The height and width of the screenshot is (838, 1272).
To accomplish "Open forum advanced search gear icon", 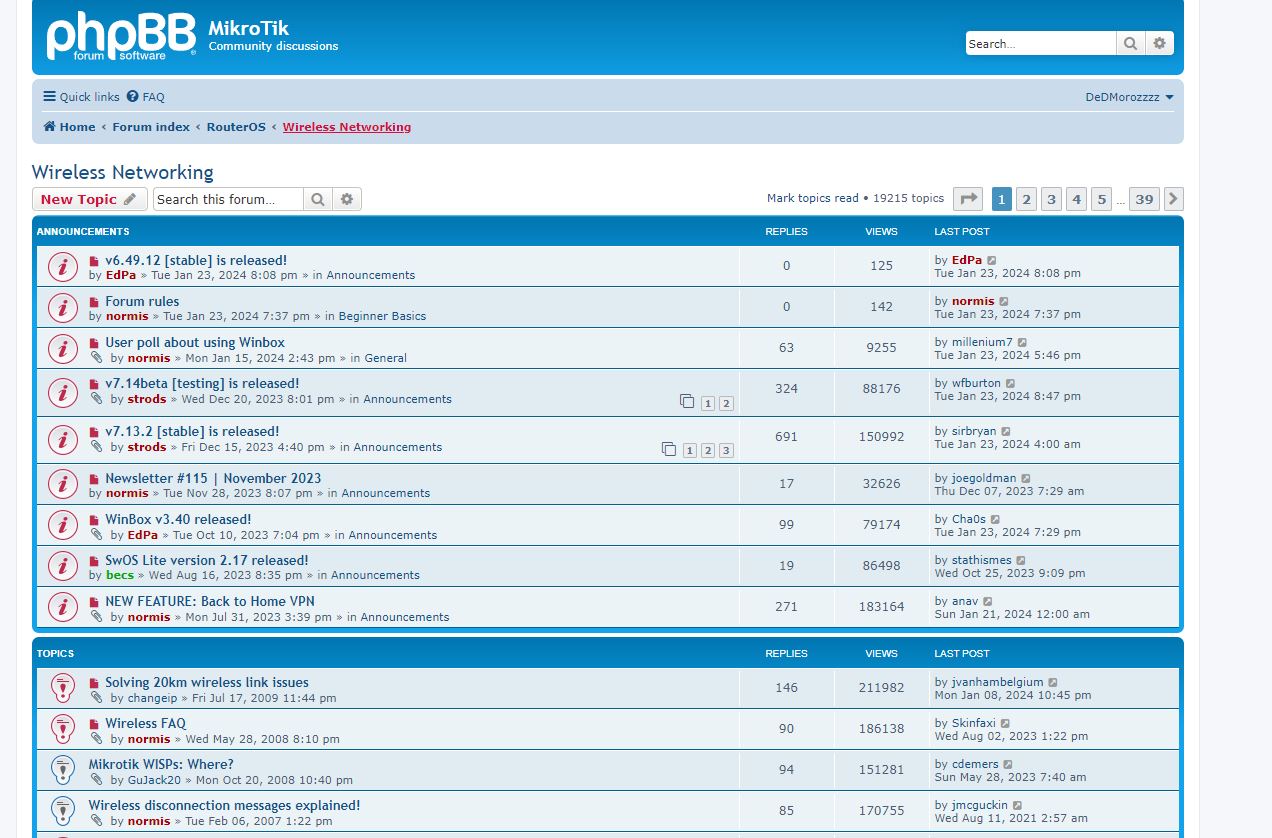I will [x=347, y=199].
